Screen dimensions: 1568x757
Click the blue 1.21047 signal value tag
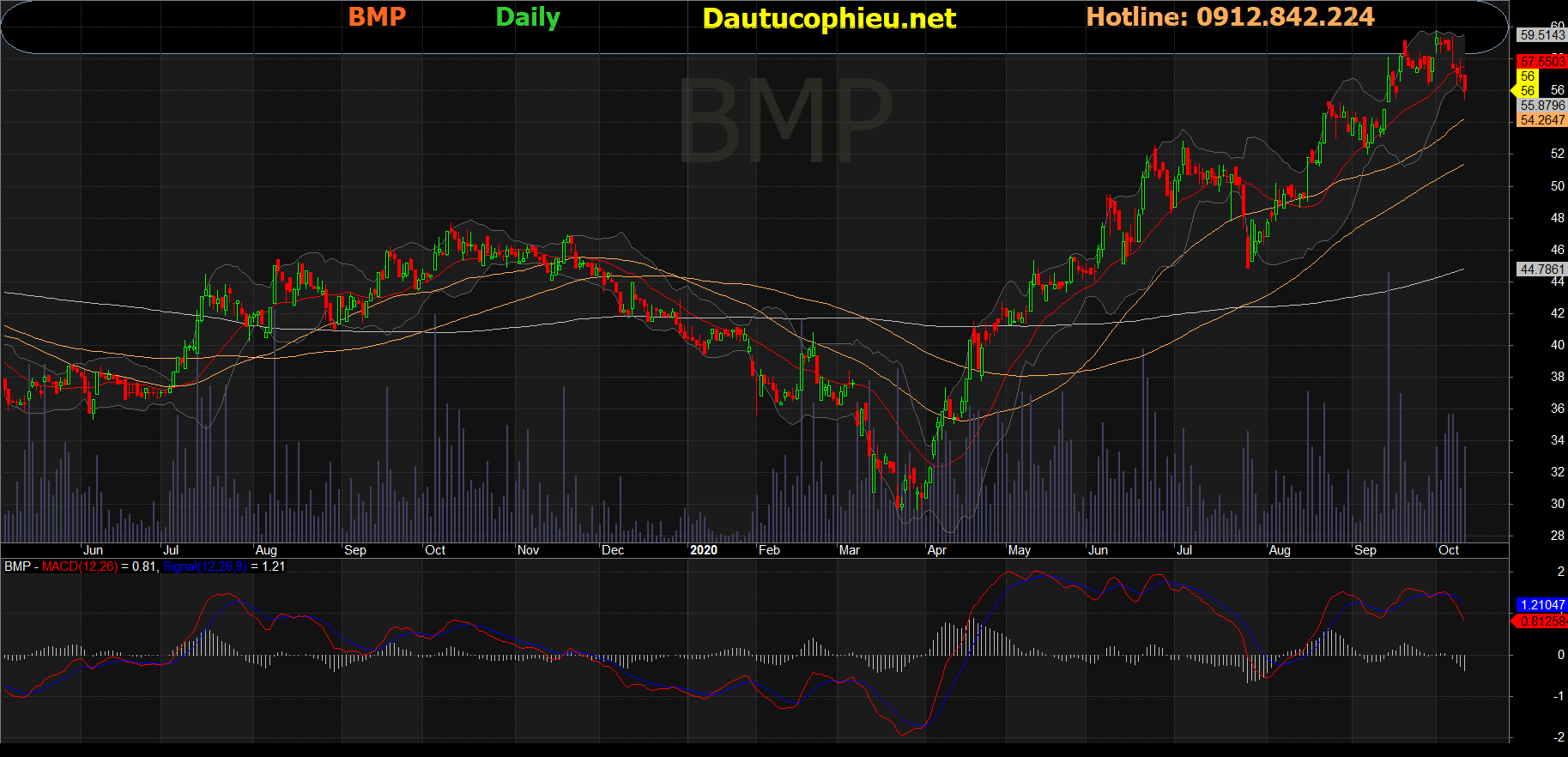(x=1541, y=605)
